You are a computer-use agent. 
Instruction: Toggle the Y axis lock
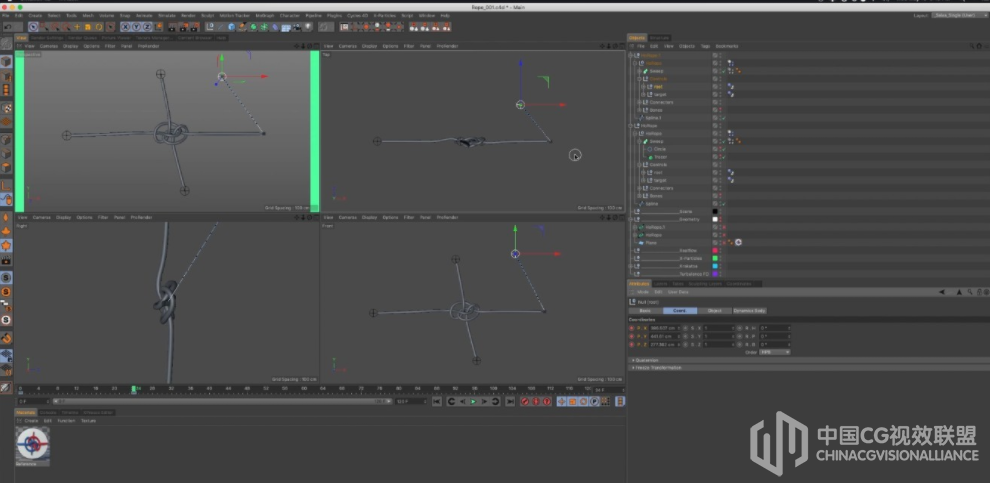pos(136,27)
